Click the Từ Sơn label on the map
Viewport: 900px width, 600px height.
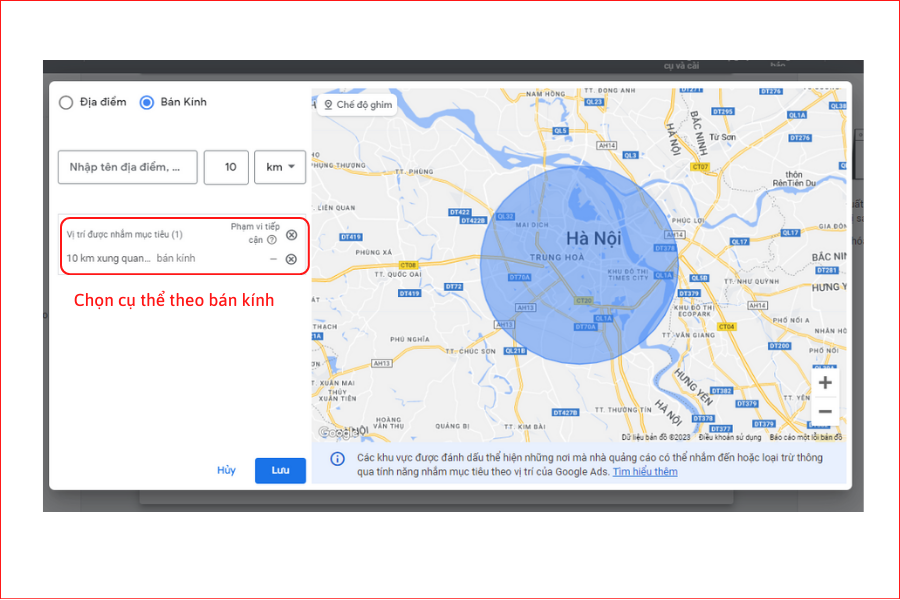722,137
